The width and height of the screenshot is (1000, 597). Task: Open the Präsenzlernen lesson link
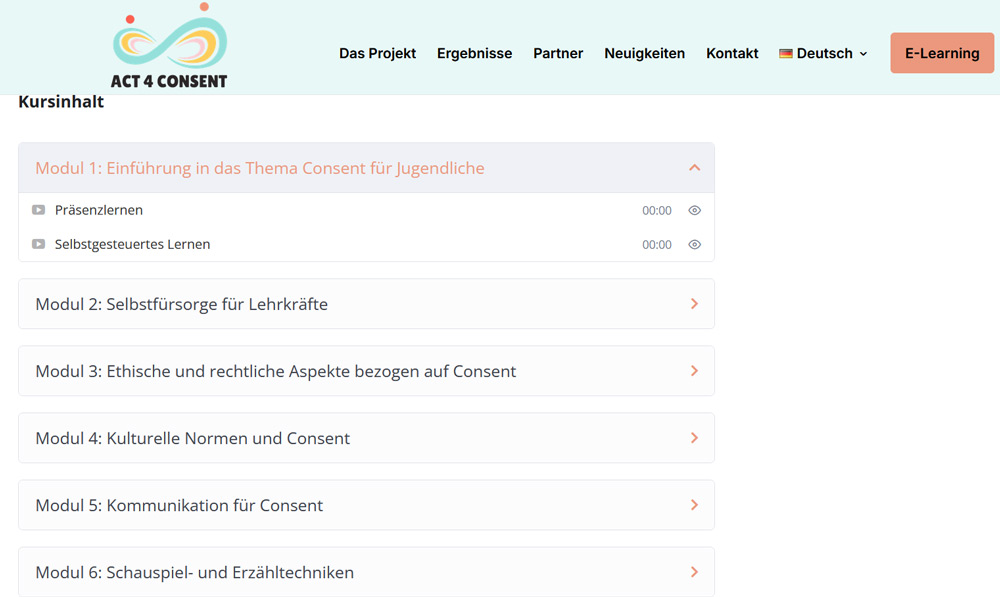click(99, 210)
